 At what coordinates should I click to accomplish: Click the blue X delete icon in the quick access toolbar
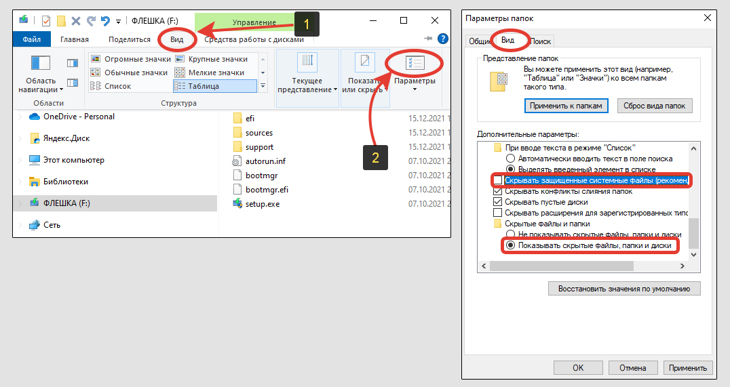pos(76,21)
